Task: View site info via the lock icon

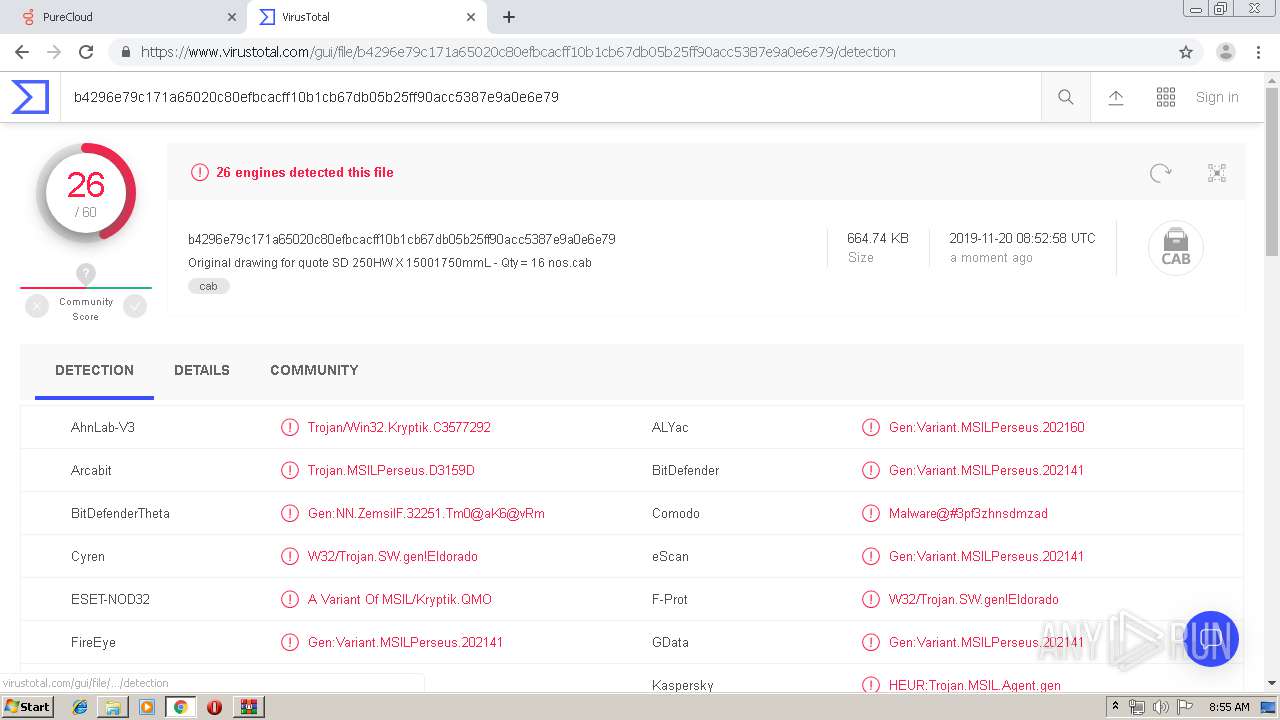Action: pyautogui.click(x=124, y=52)
